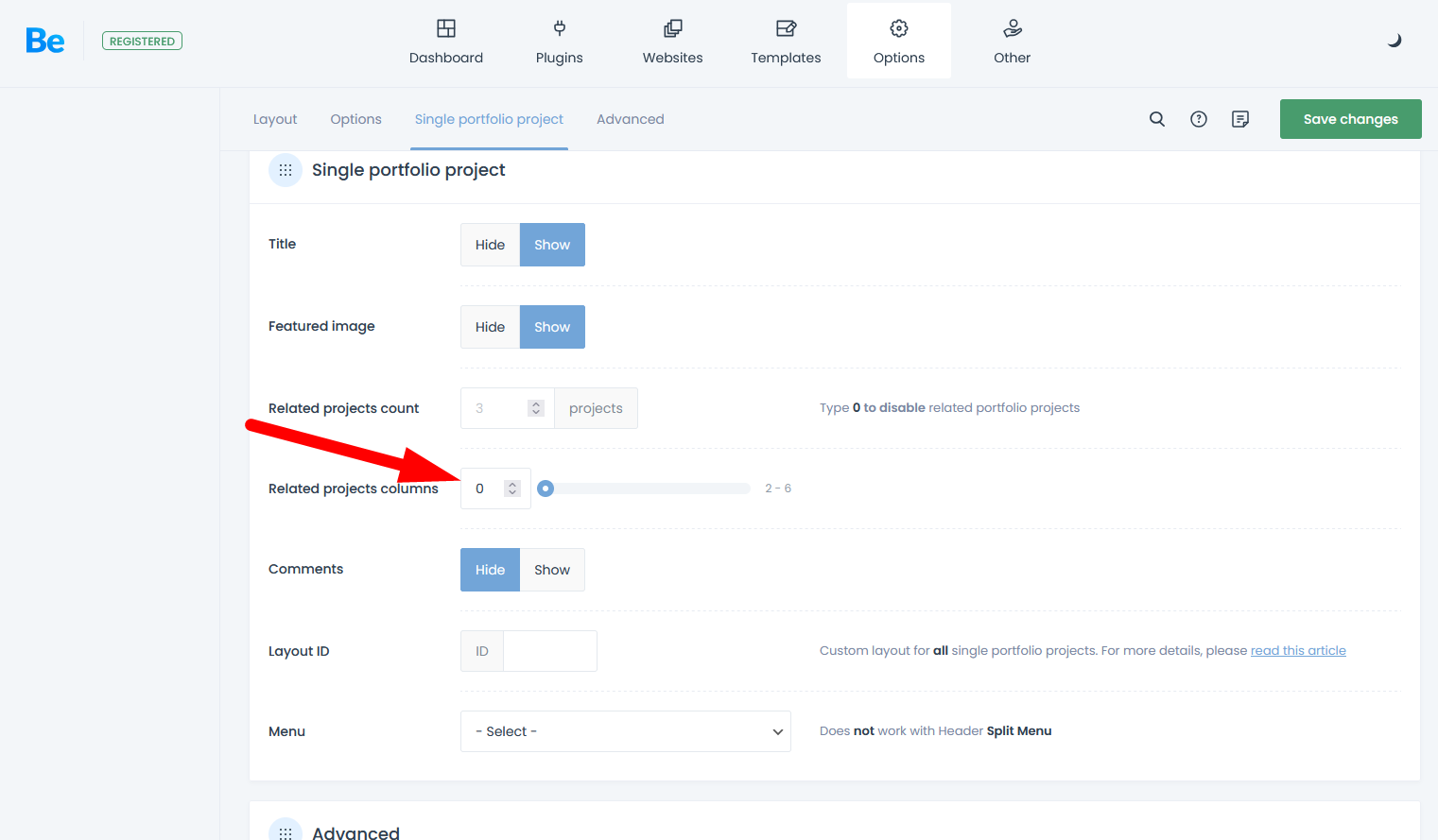Click Related projects columns stepper arrows
This screenshot has width=1438, height=840.
pos(512,489)
